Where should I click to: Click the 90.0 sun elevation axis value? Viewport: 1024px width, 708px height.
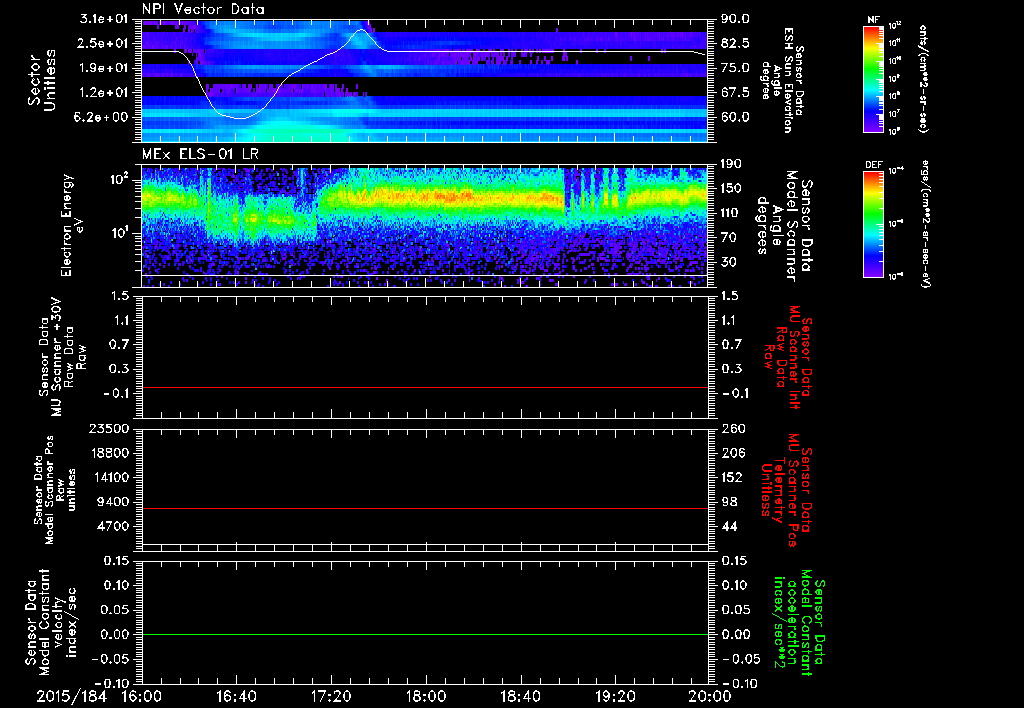735,19
